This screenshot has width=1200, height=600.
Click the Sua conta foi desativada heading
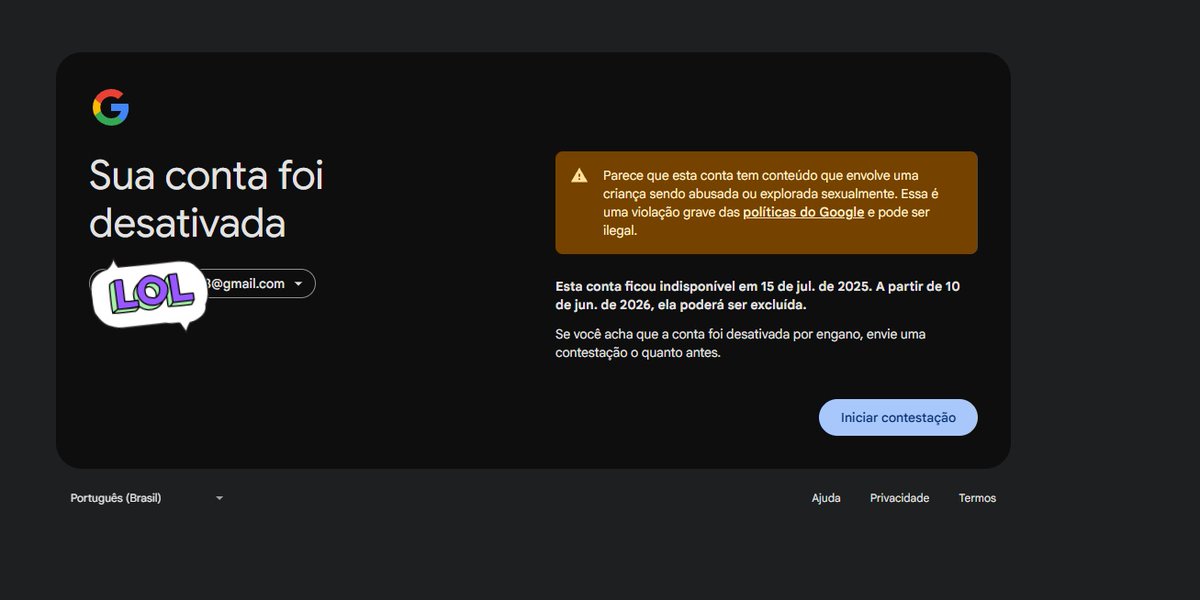tap(206, 199)
